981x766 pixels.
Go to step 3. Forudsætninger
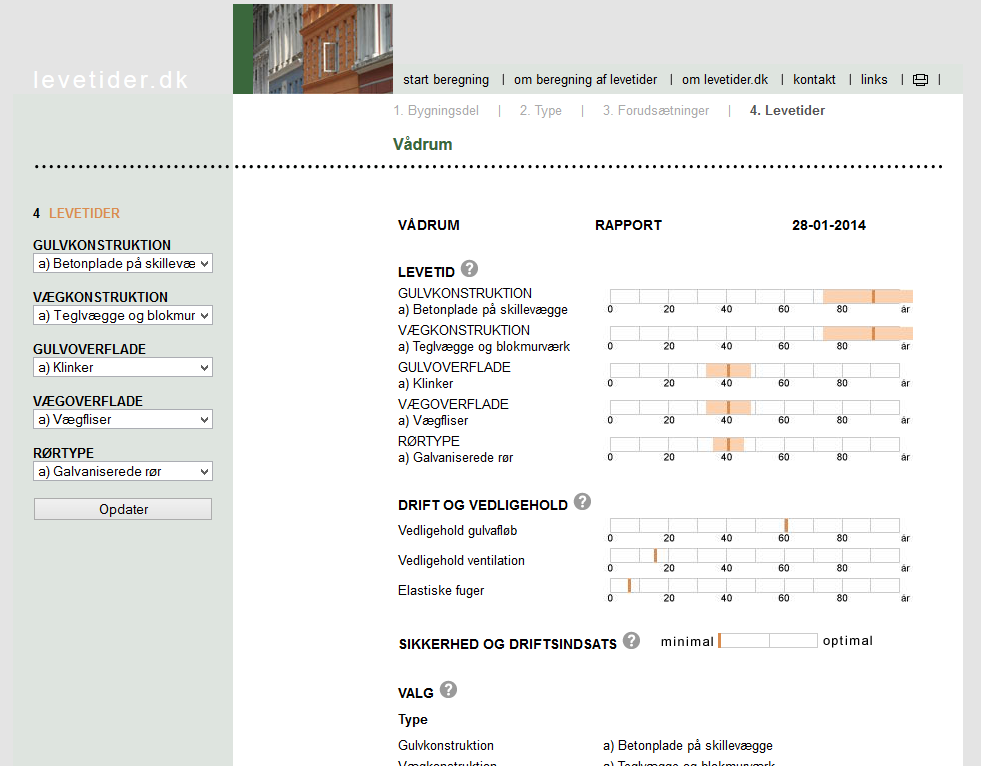pos(656,111)
